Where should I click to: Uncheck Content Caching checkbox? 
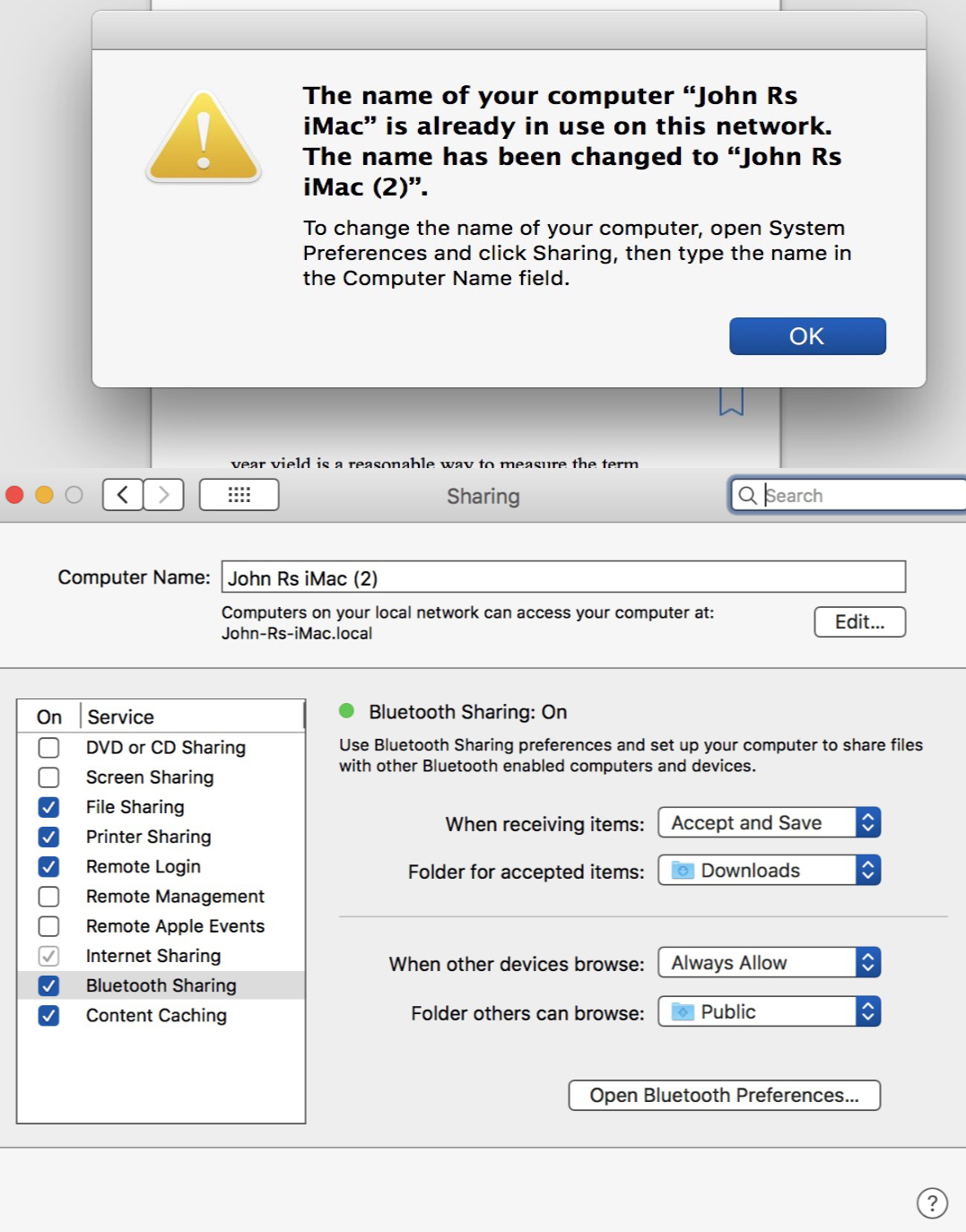(49, 1015)
